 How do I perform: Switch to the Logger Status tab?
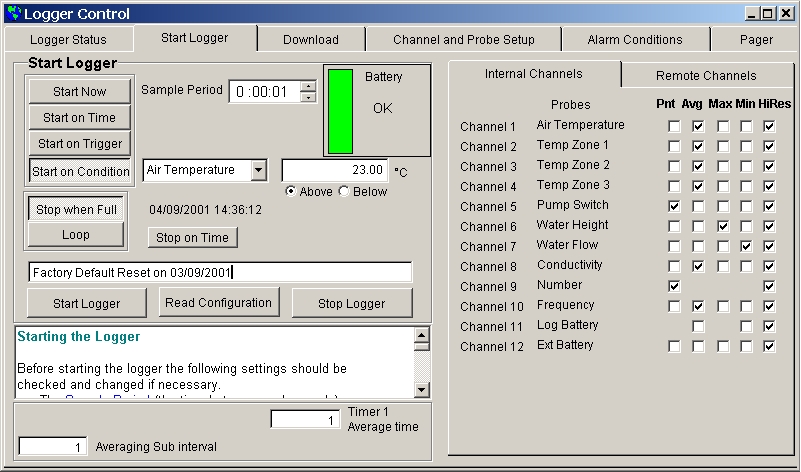tap(68, 40)
